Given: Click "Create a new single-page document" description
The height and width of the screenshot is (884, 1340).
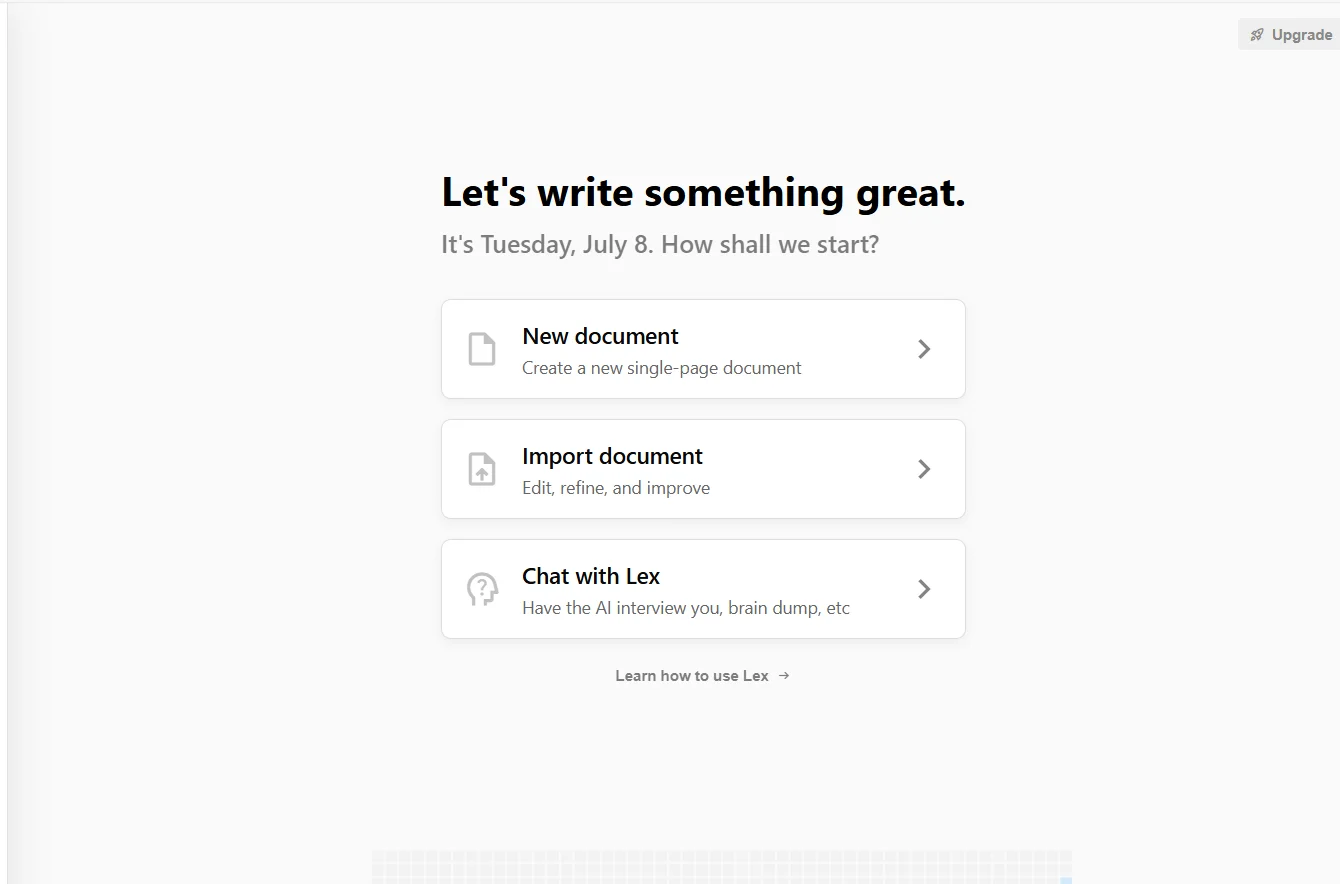Looking at the screenshot, I should [662, 368].
